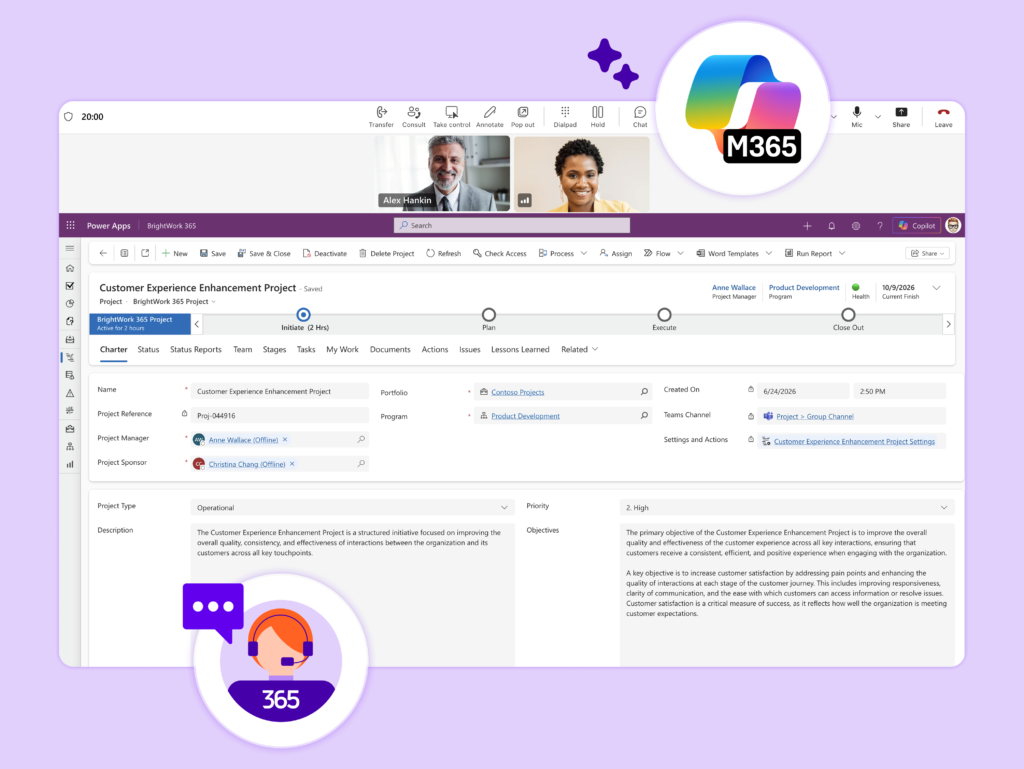Remove Anne Wallace from Project Manager

click(285, 439)
